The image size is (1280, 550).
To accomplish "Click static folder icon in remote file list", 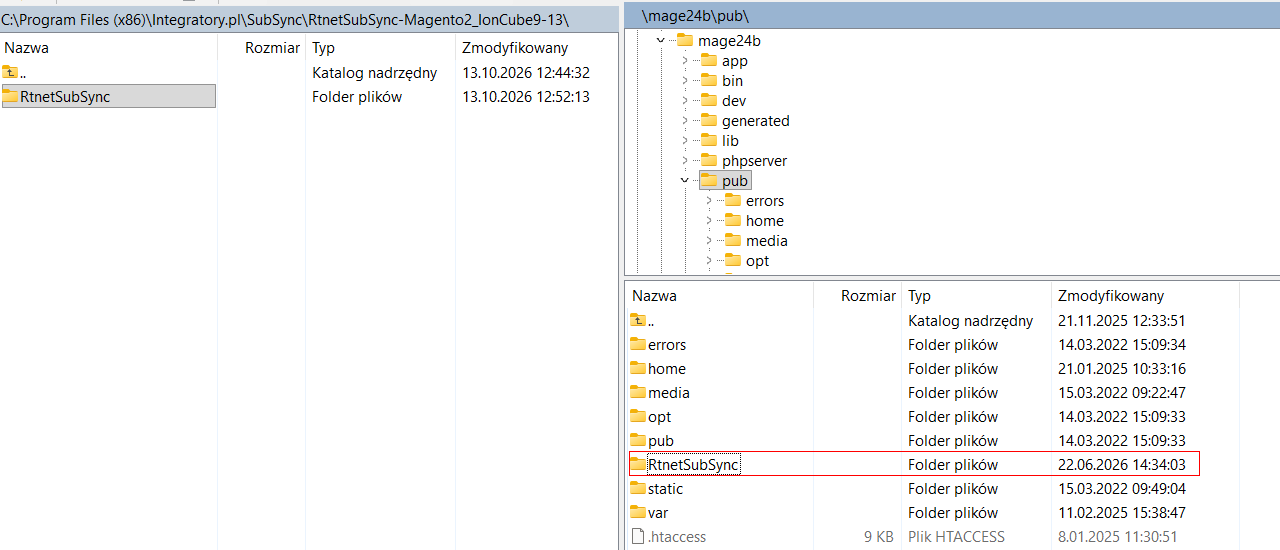I will click(x=638, y=488).
